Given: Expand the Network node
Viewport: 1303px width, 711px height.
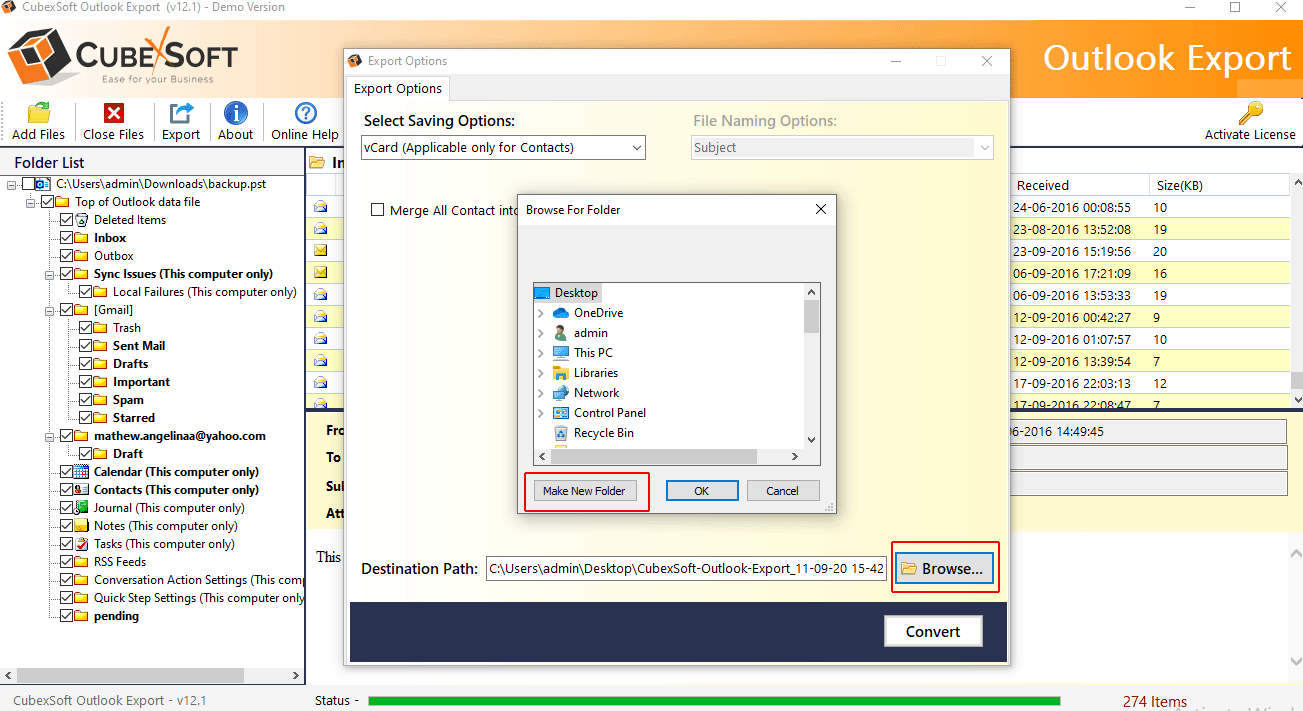Looking at the screenshot, I should coord(541,393).
